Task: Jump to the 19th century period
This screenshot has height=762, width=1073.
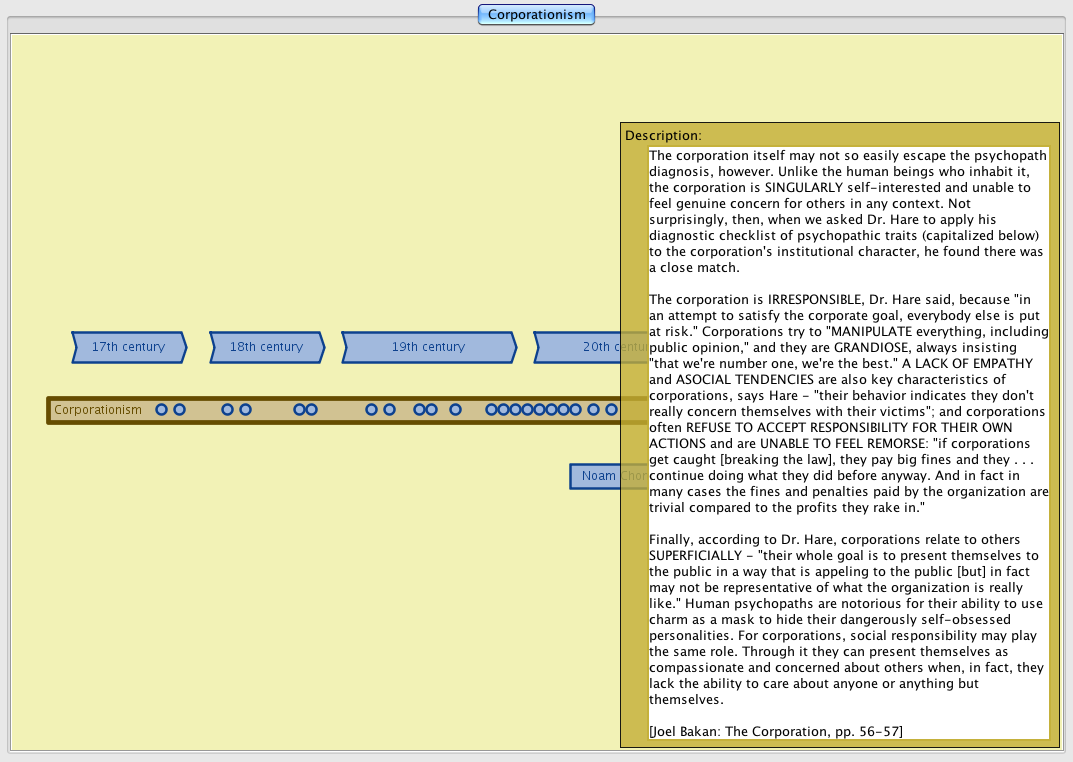Action: pos(428,347)
